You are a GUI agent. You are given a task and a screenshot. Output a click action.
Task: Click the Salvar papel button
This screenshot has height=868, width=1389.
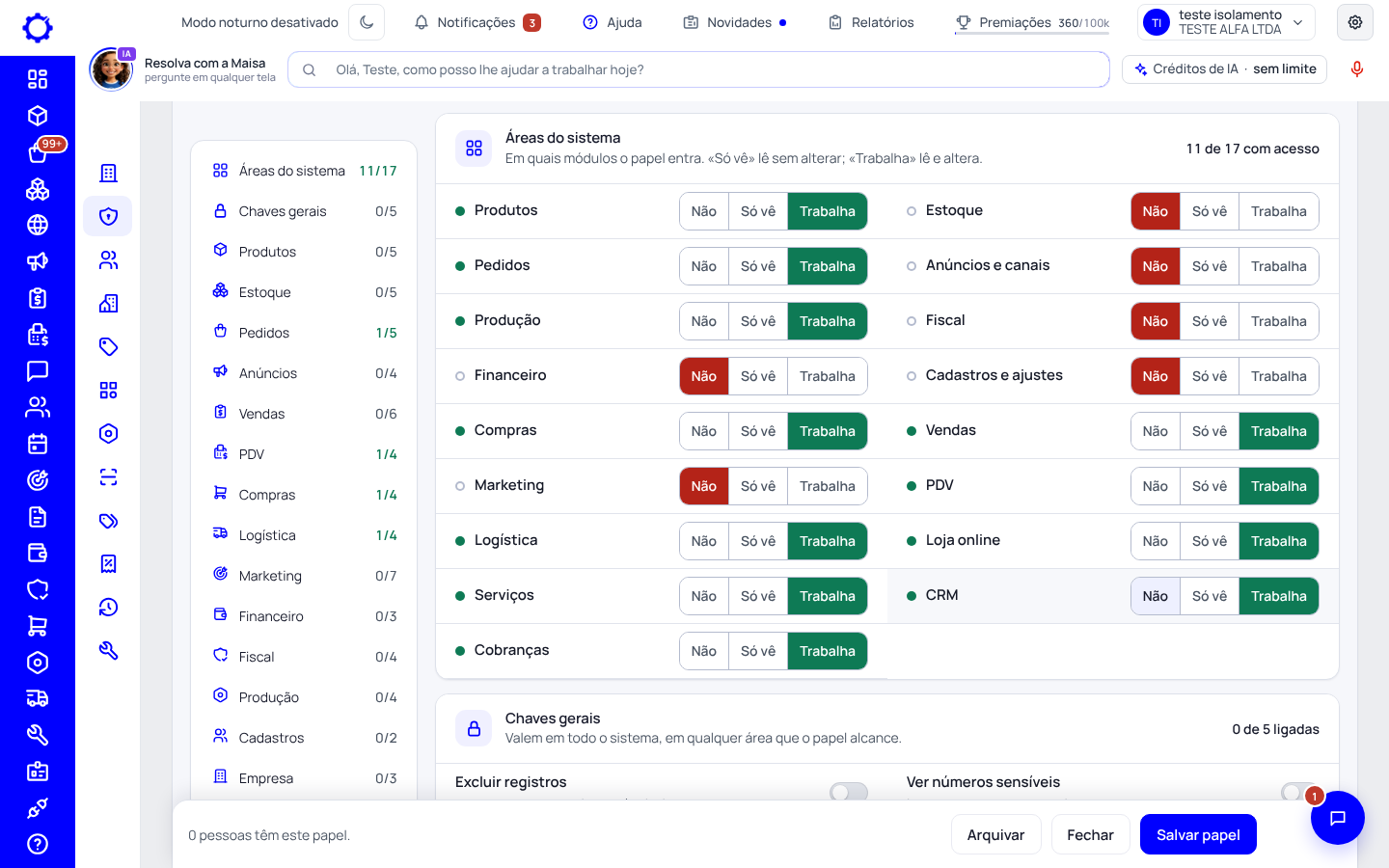(x=1198, y=834)
